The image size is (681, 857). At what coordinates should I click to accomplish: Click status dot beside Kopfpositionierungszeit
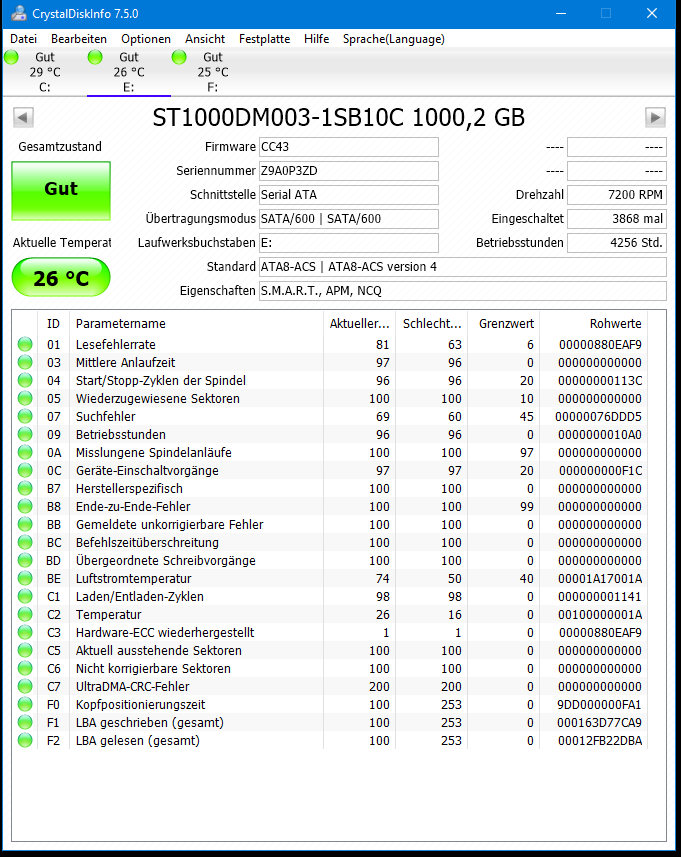[x=25, y=705]
